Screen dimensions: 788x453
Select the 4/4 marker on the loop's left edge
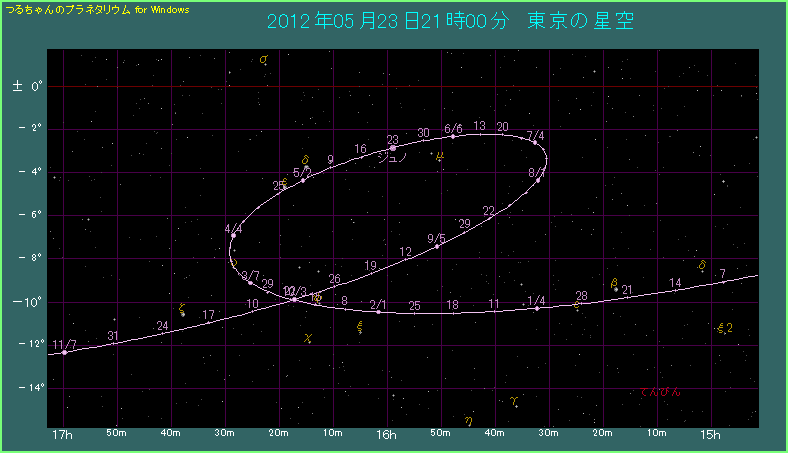[x=233, y=236]
